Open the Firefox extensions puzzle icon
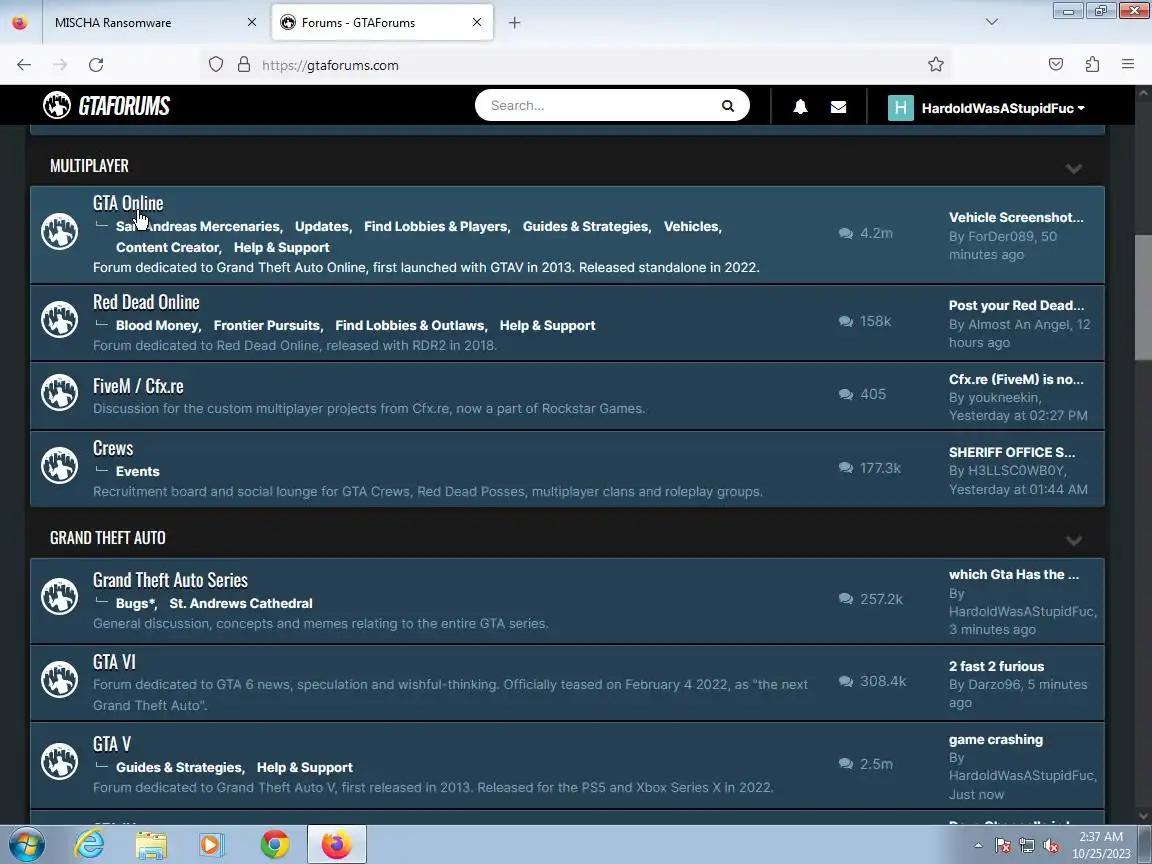Viewport: 1152px width, 864px height. tap(1092, 65)
